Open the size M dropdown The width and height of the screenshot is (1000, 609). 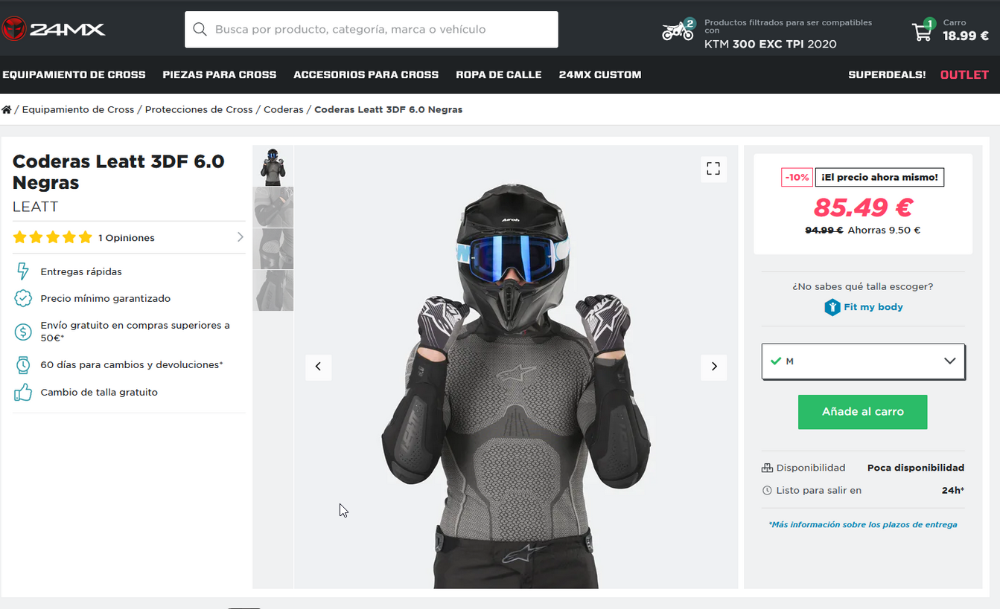pos(863,362)
